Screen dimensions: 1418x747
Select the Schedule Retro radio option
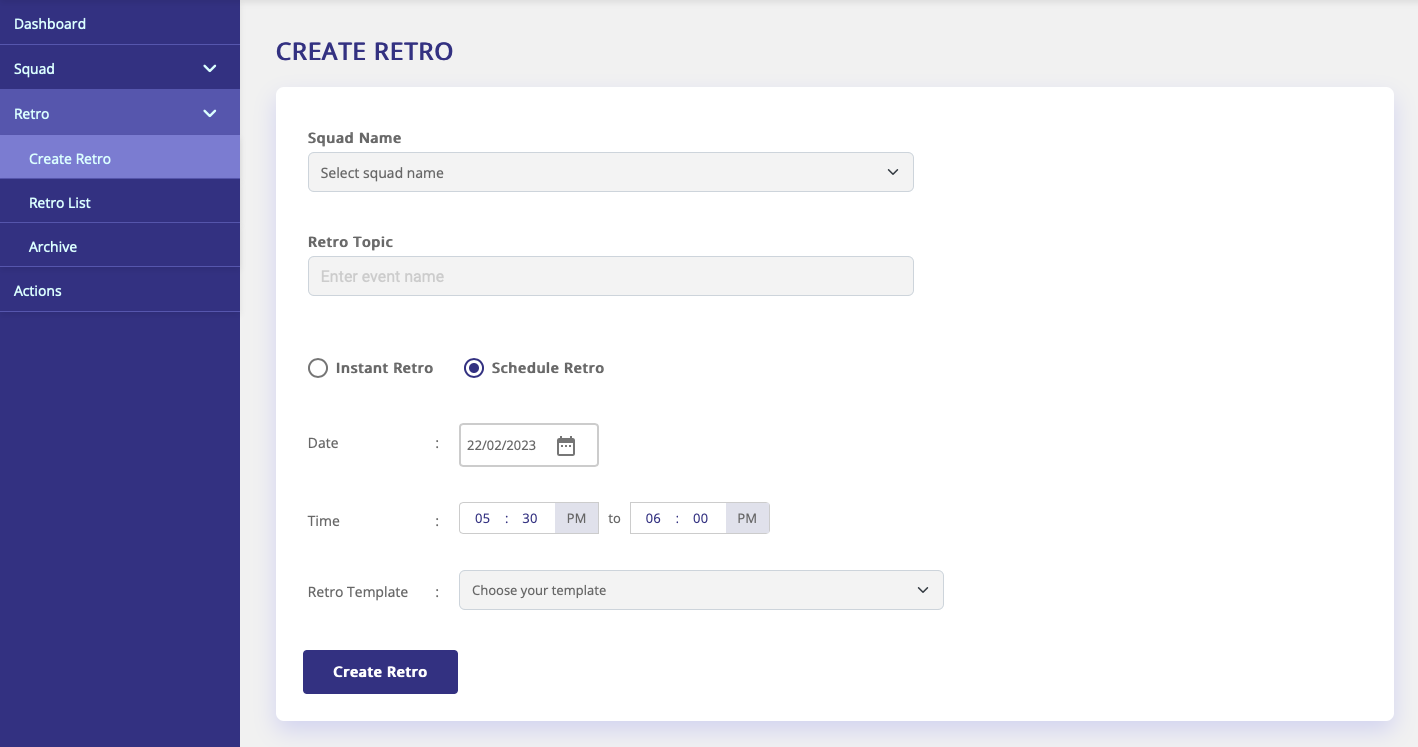click(474, 368)
